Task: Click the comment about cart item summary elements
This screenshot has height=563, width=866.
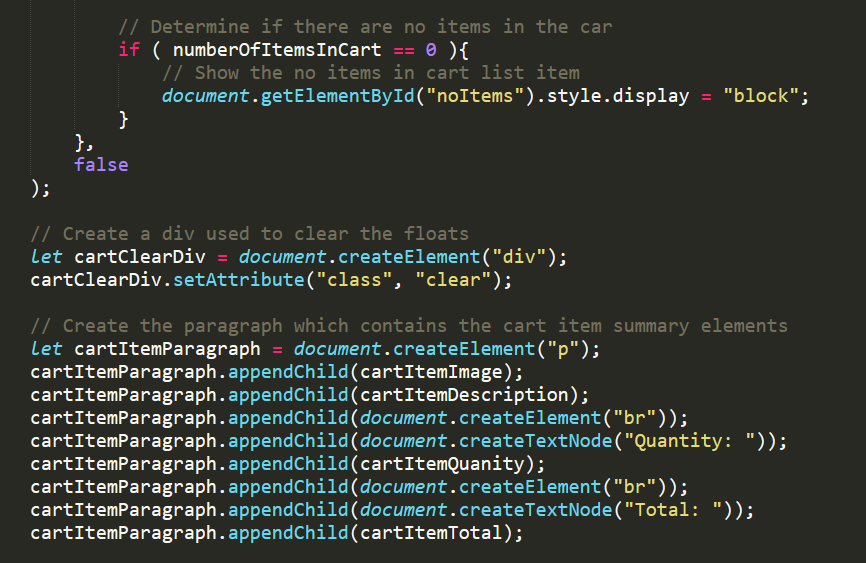Action: (x=409, y=326)
